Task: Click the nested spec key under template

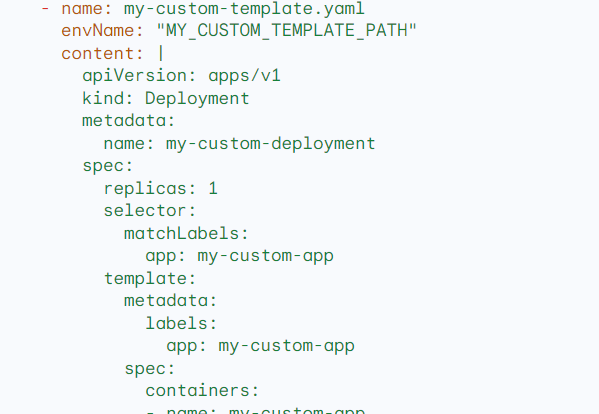Action: (150, 369)
